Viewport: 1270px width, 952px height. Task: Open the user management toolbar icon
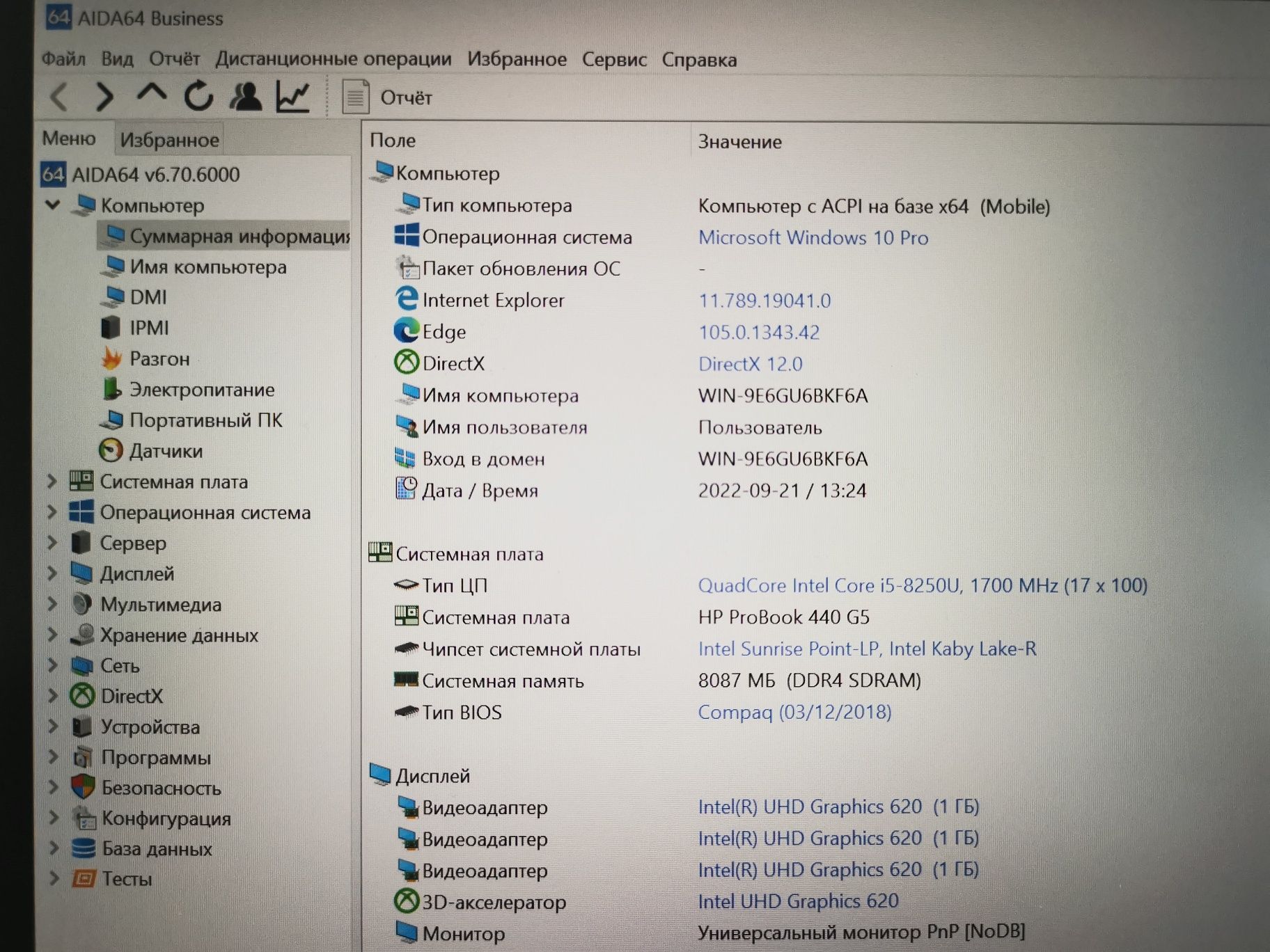point(245,96)
